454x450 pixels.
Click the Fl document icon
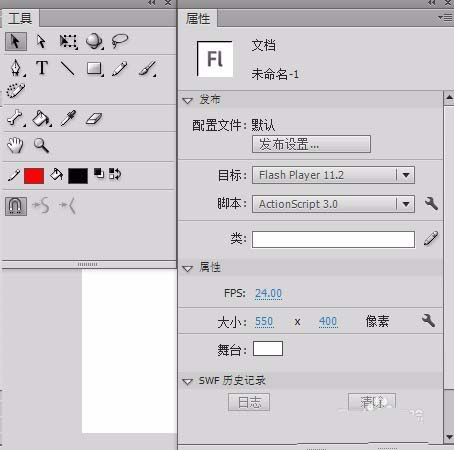click(215, 59)
